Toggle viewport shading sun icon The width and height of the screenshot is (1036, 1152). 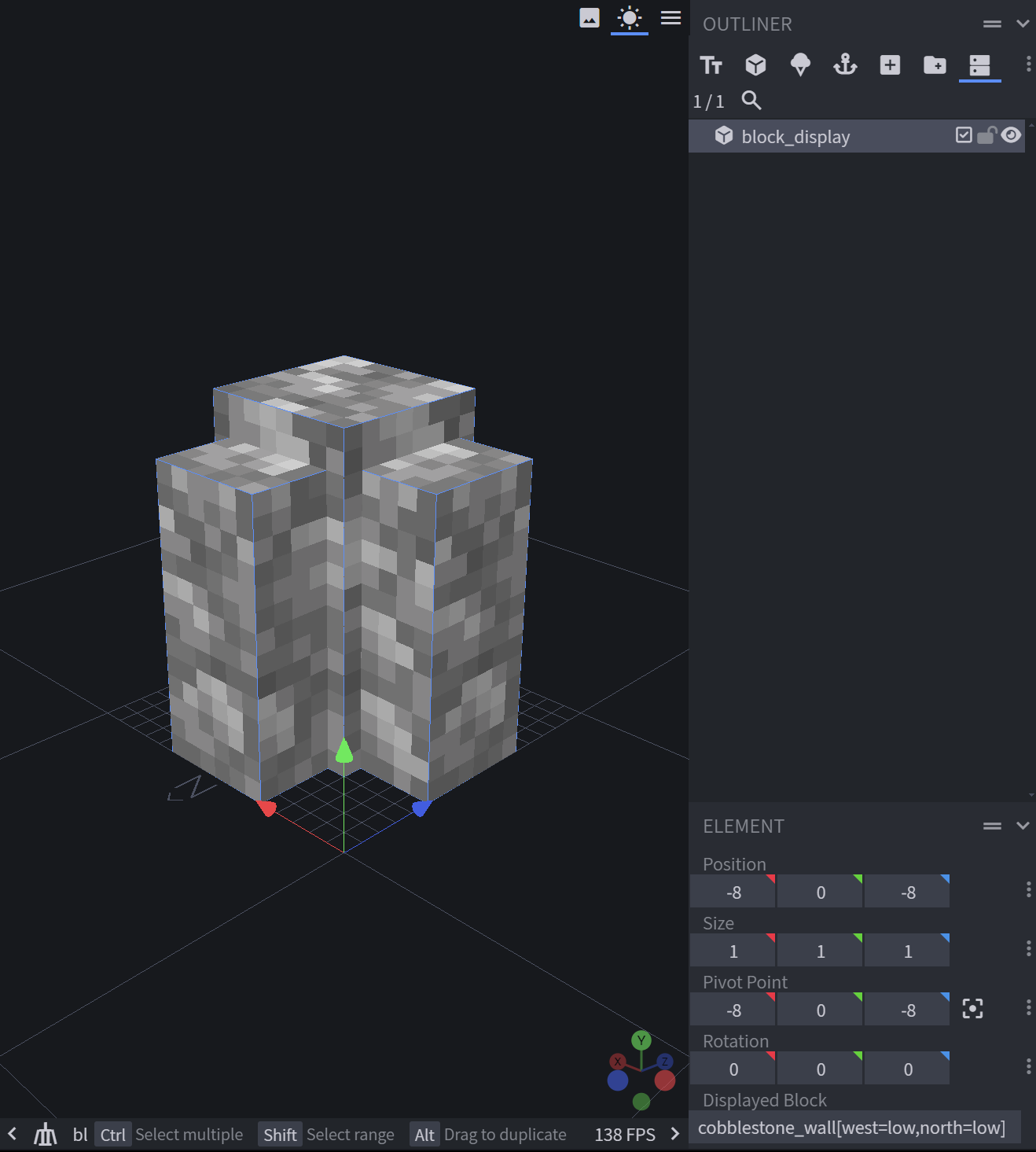click(630, 17)
